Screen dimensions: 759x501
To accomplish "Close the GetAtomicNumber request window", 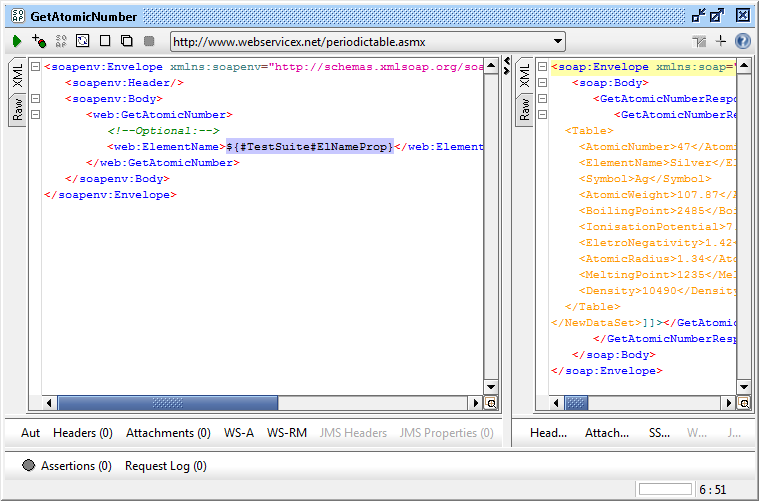I will point(743,15).
